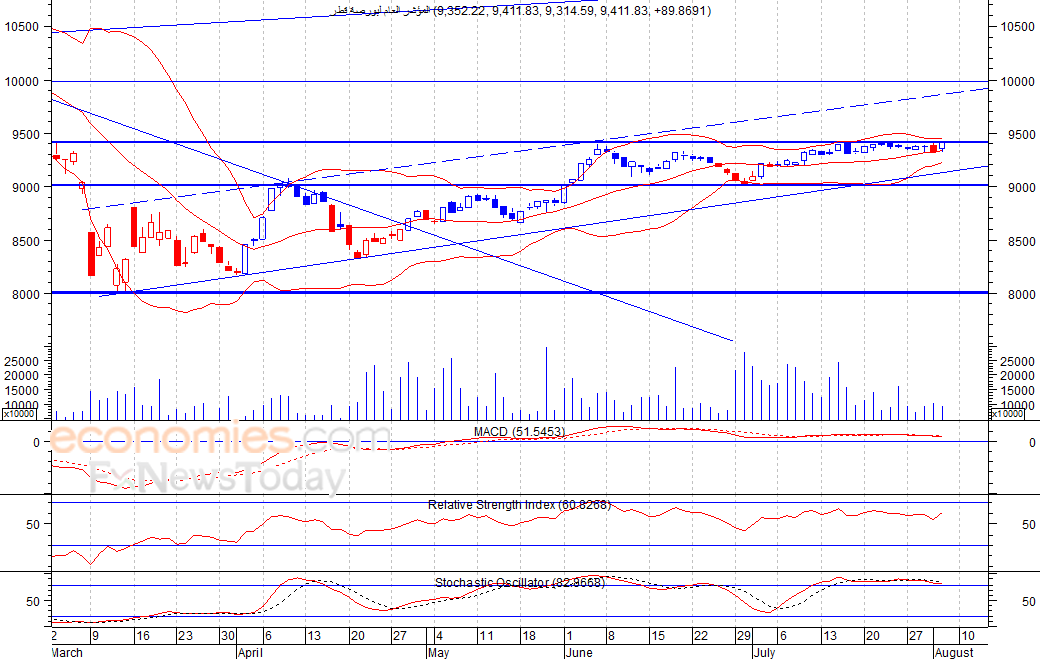The height and width of the screenshot is (659, 1040).
Task: Select date marker 29 on the time axis
Action: (x=744, y=636)
